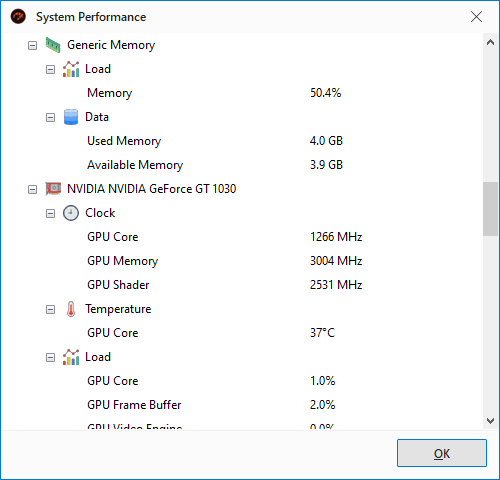Collapse the Clock section

50,213
